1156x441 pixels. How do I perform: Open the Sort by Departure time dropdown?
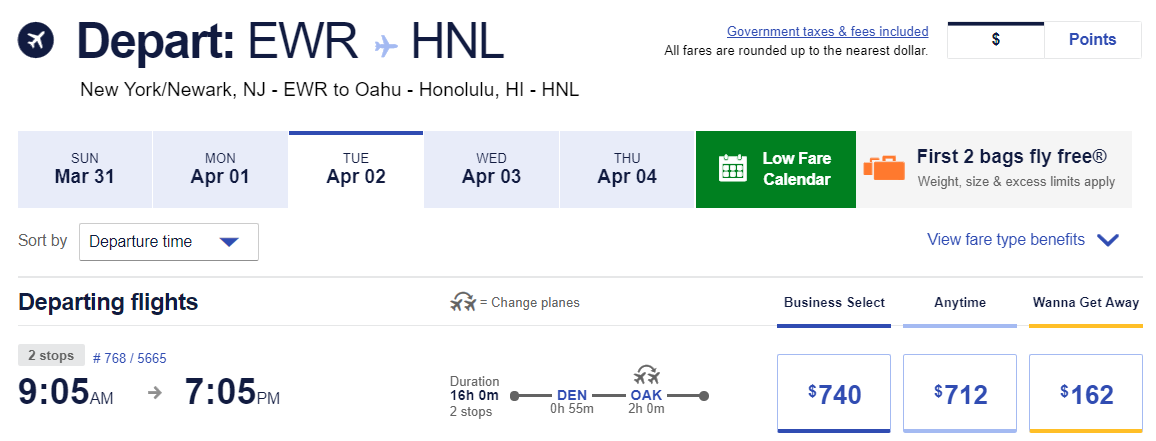168,241
